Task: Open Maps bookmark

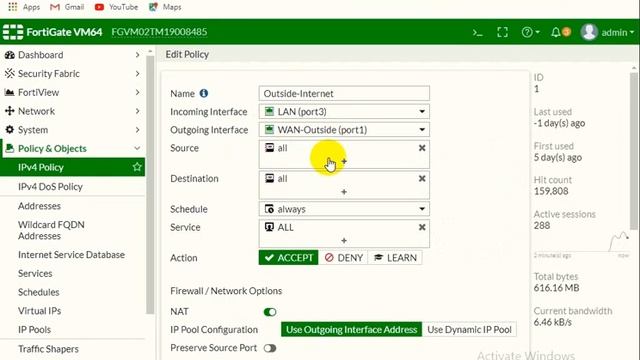Action: 165,7
